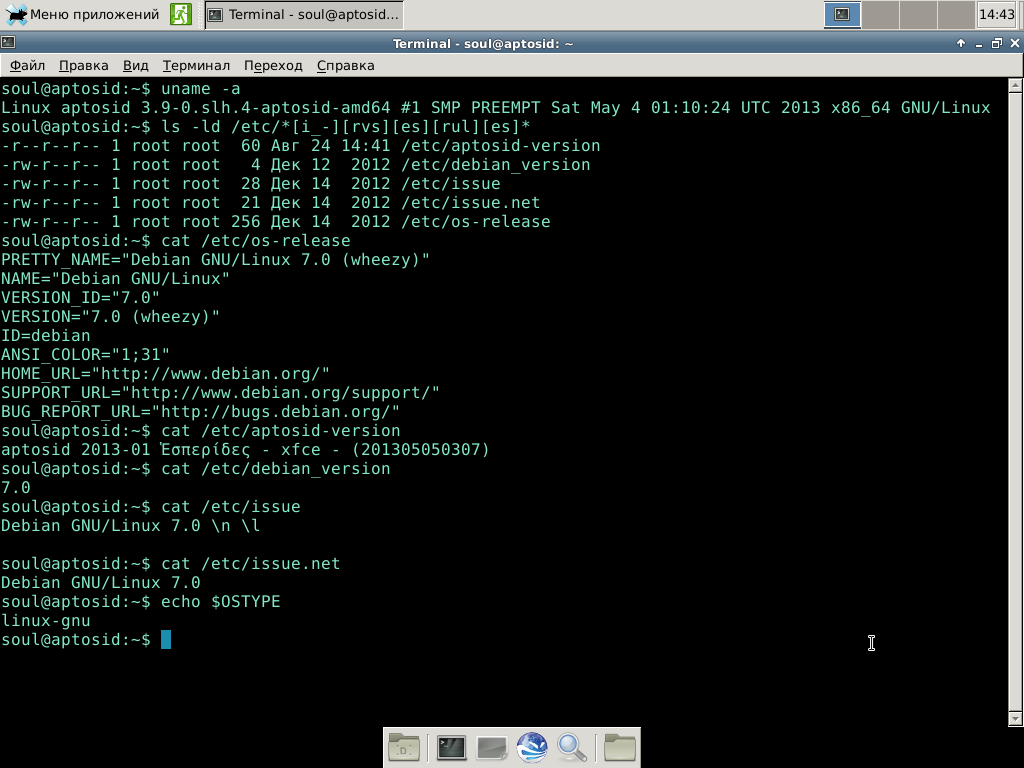Open the Меню приложений applications menu

(82, 14)
